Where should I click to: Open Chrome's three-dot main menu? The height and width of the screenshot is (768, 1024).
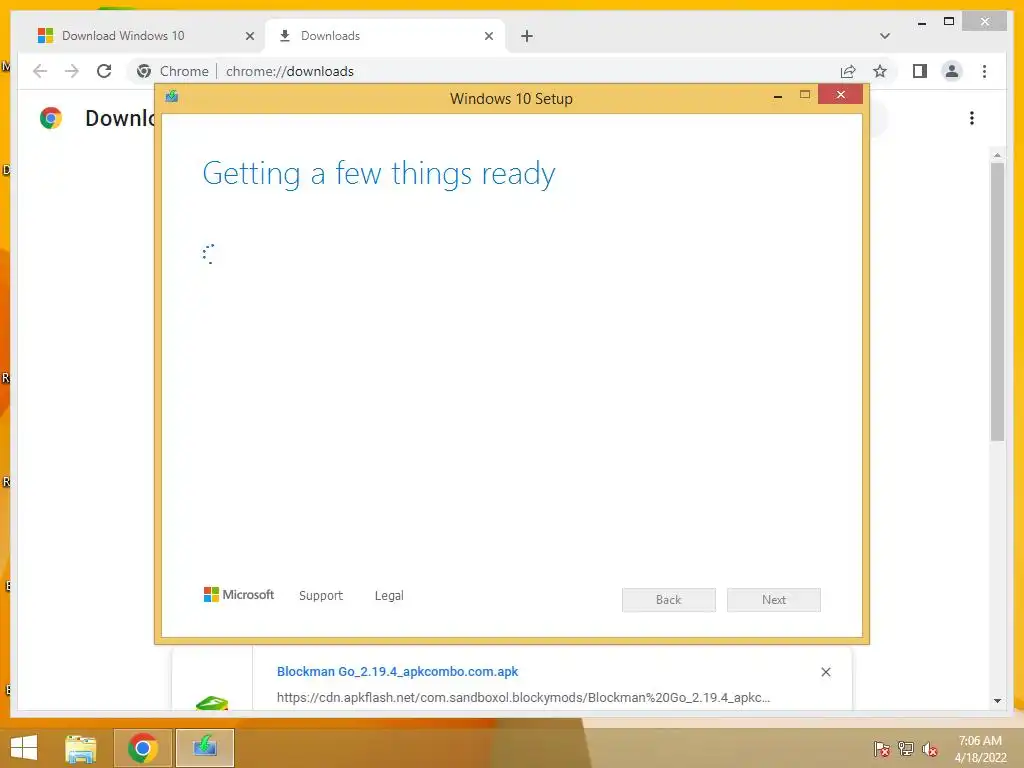(984, 71)
